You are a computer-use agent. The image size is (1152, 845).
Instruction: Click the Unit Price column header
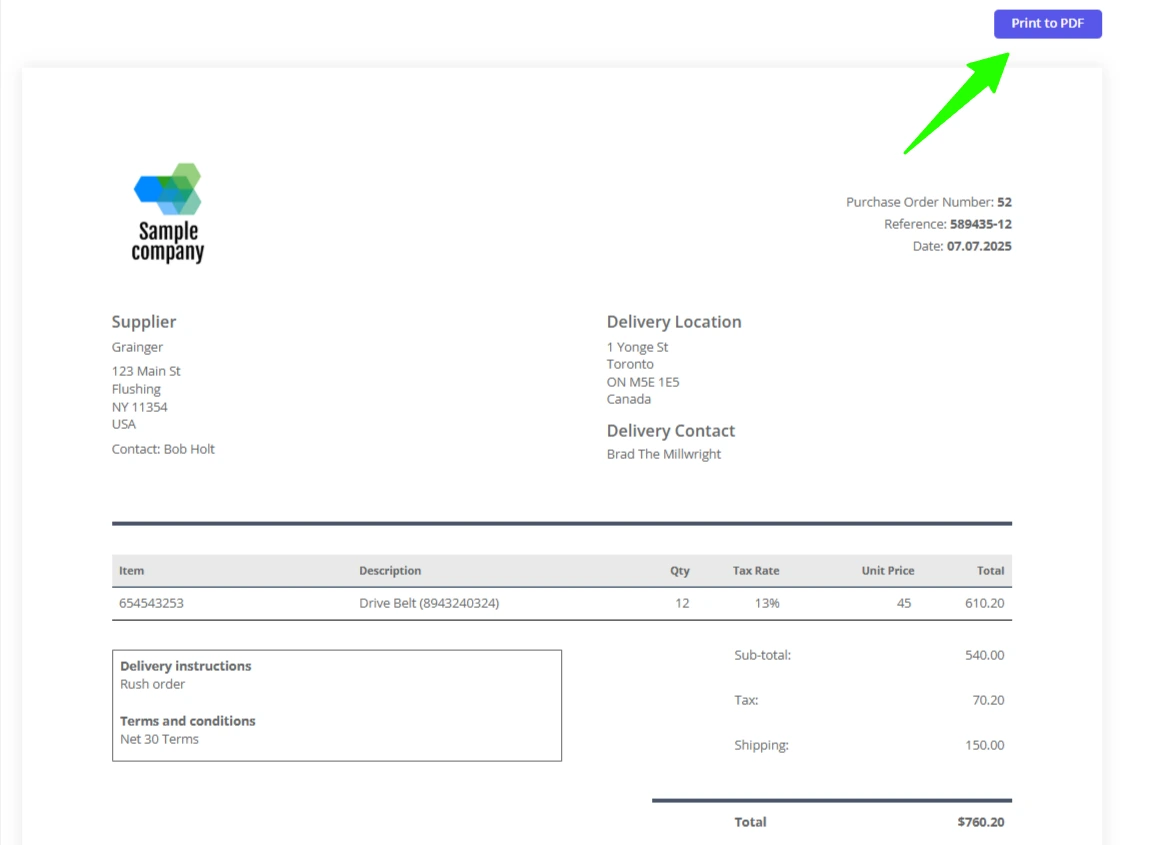pyautogui.click(x=888, y=571)
